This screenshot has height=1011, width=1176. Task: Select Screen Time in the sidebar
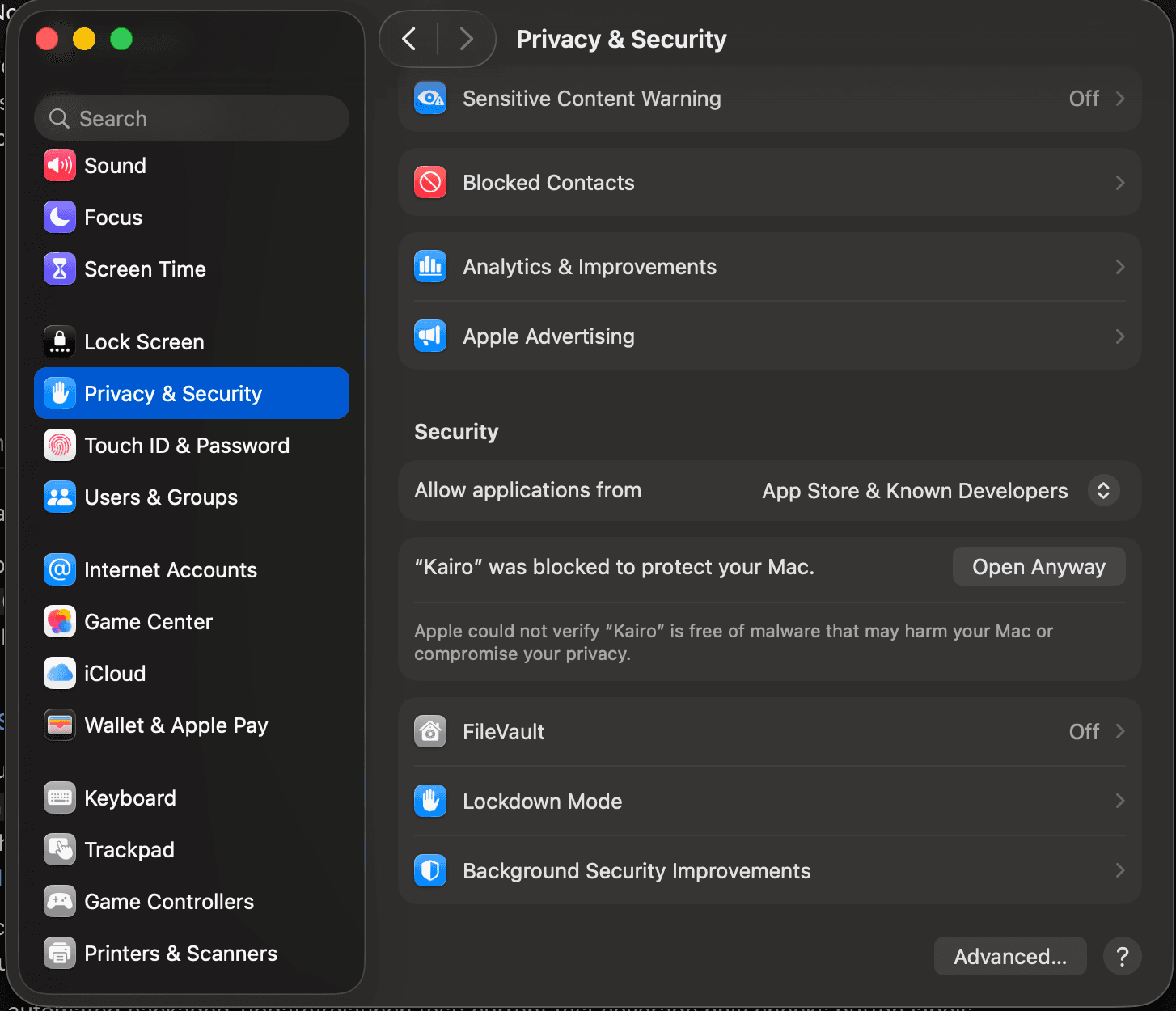(x=192, y=269)
